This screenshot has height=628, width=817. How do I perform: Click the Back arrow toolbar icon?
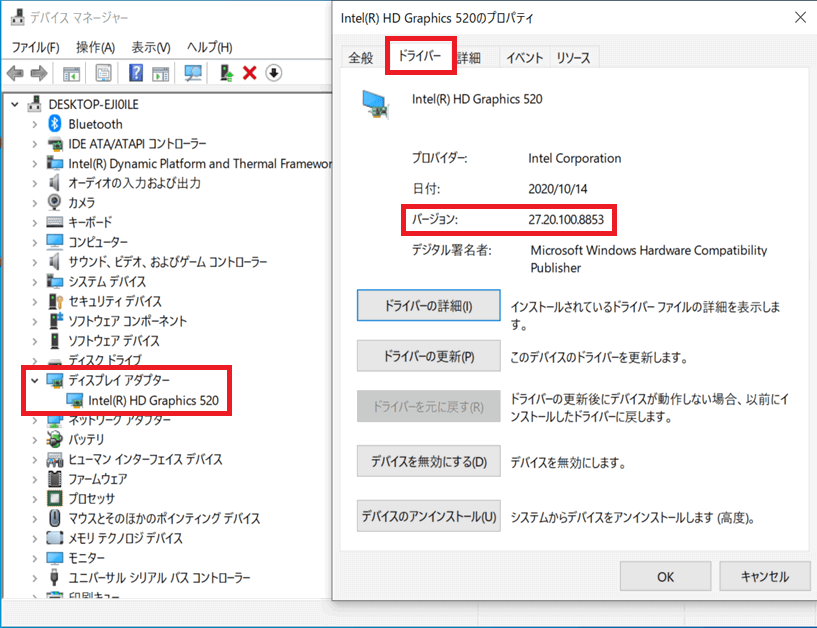(15, 73)
